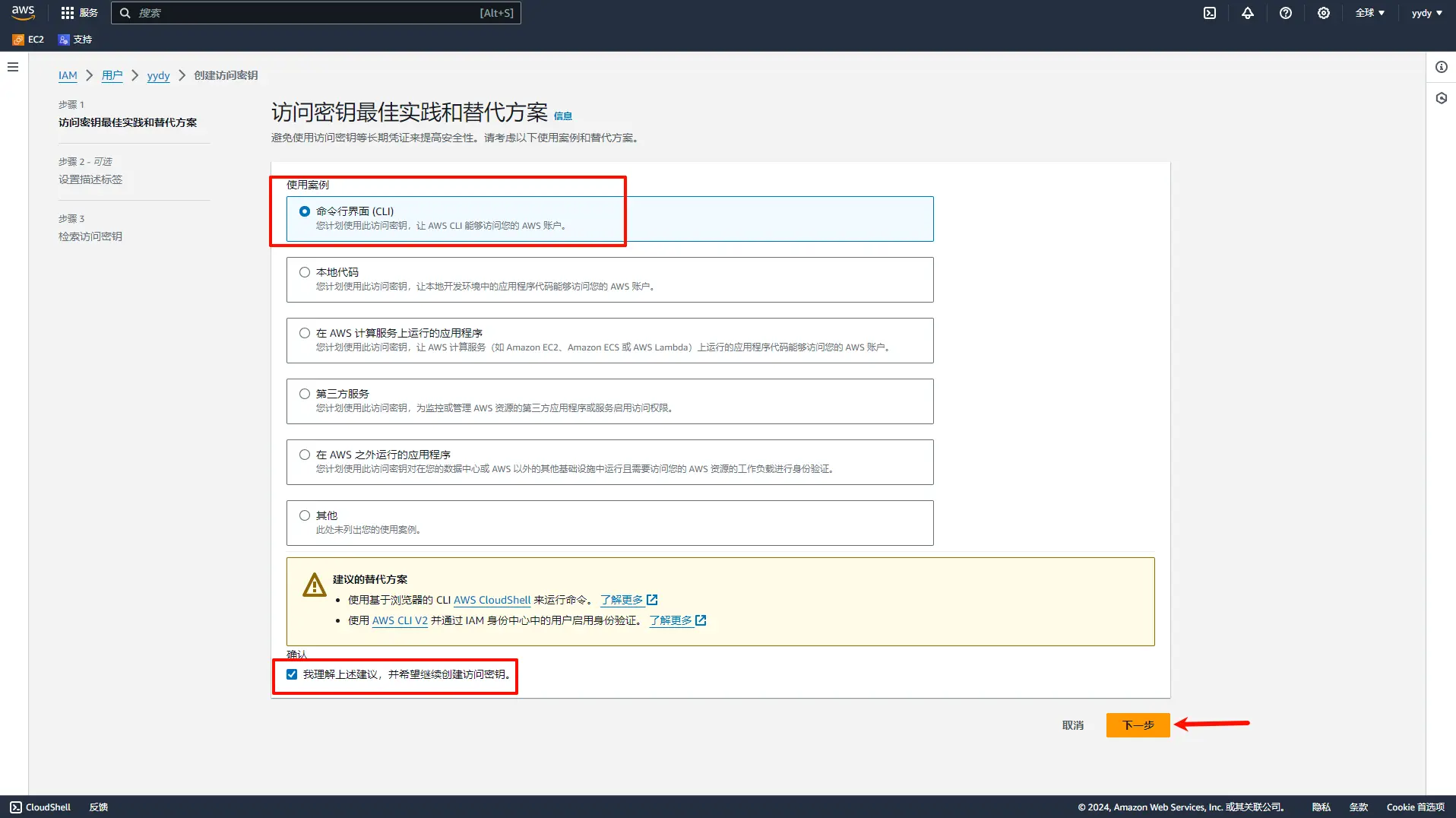Open the 信息 link next to title

click(x=563, y=116)
